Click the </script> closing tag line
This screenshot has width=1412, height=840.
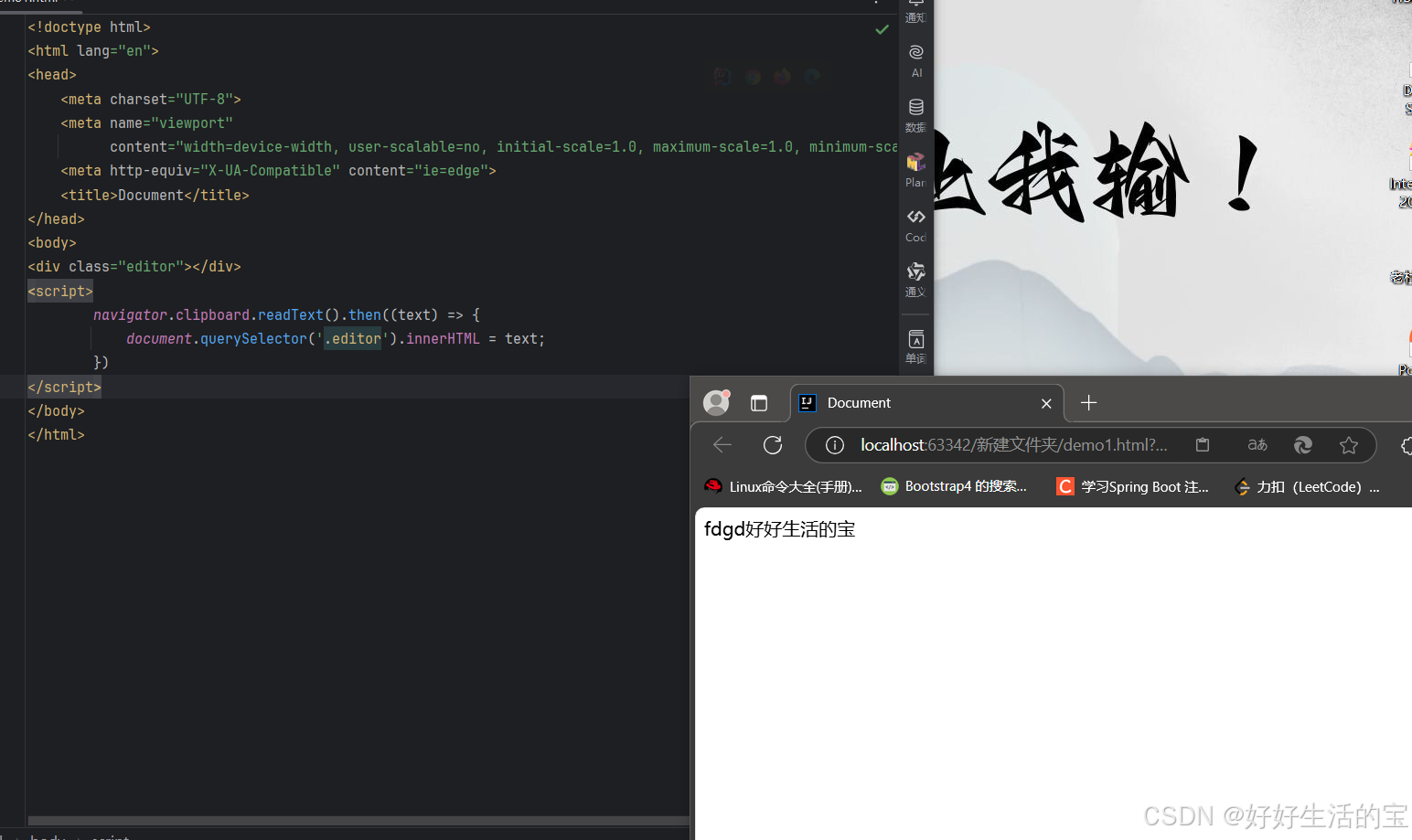tap(64, 387)
